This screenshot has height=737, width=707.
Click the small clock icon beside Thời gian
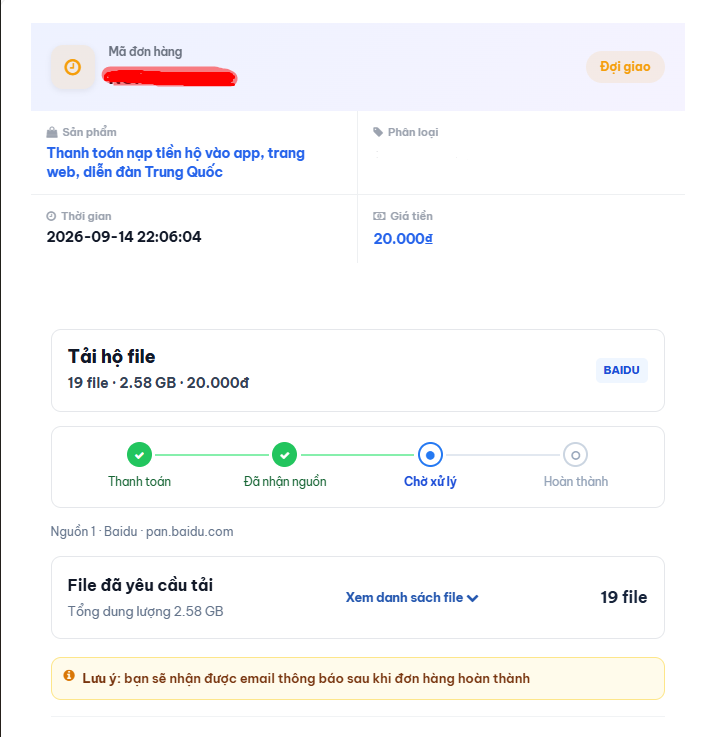51,216
